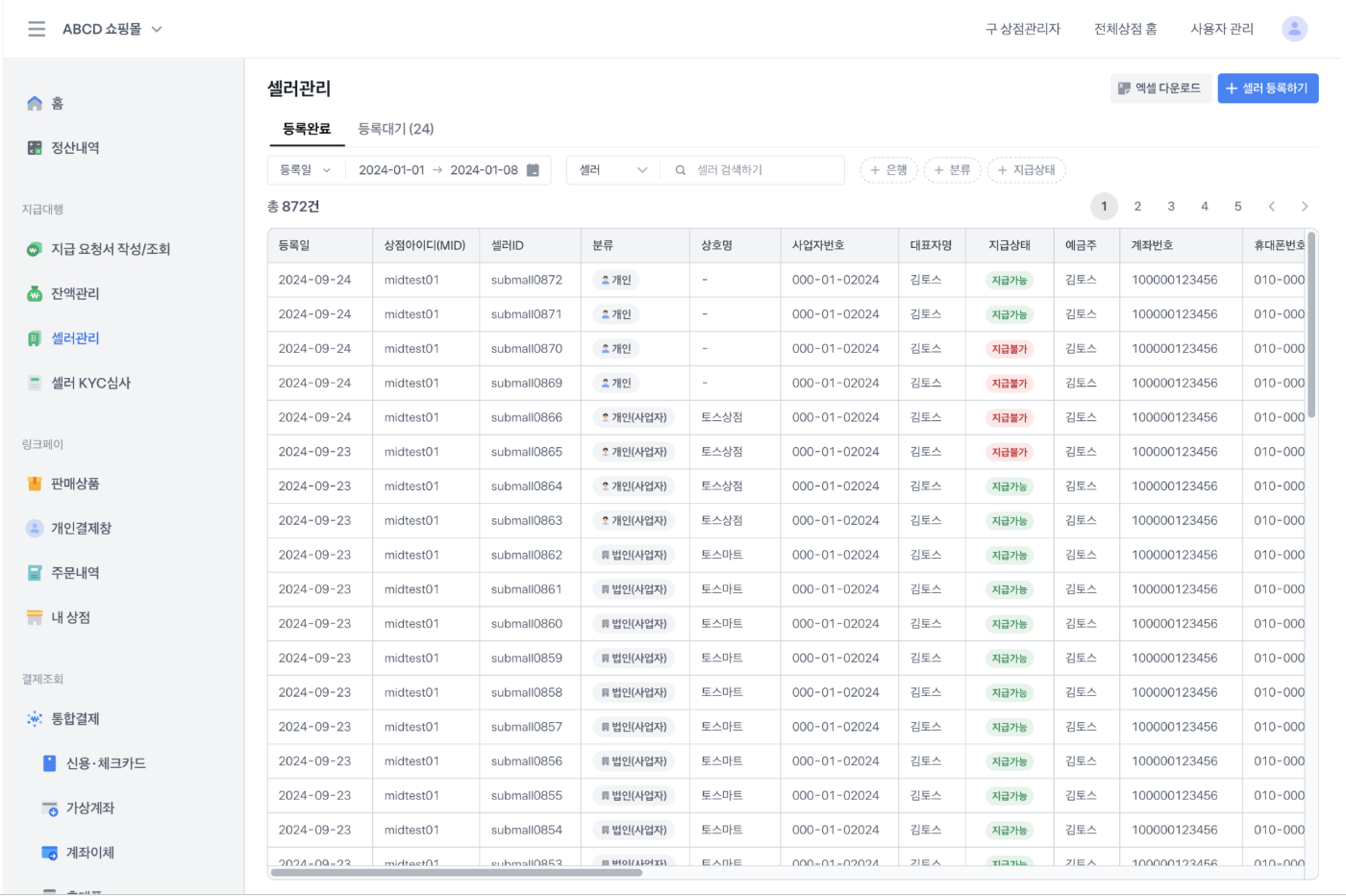Open the 셀러 search type dropdown

coord(612,170)
